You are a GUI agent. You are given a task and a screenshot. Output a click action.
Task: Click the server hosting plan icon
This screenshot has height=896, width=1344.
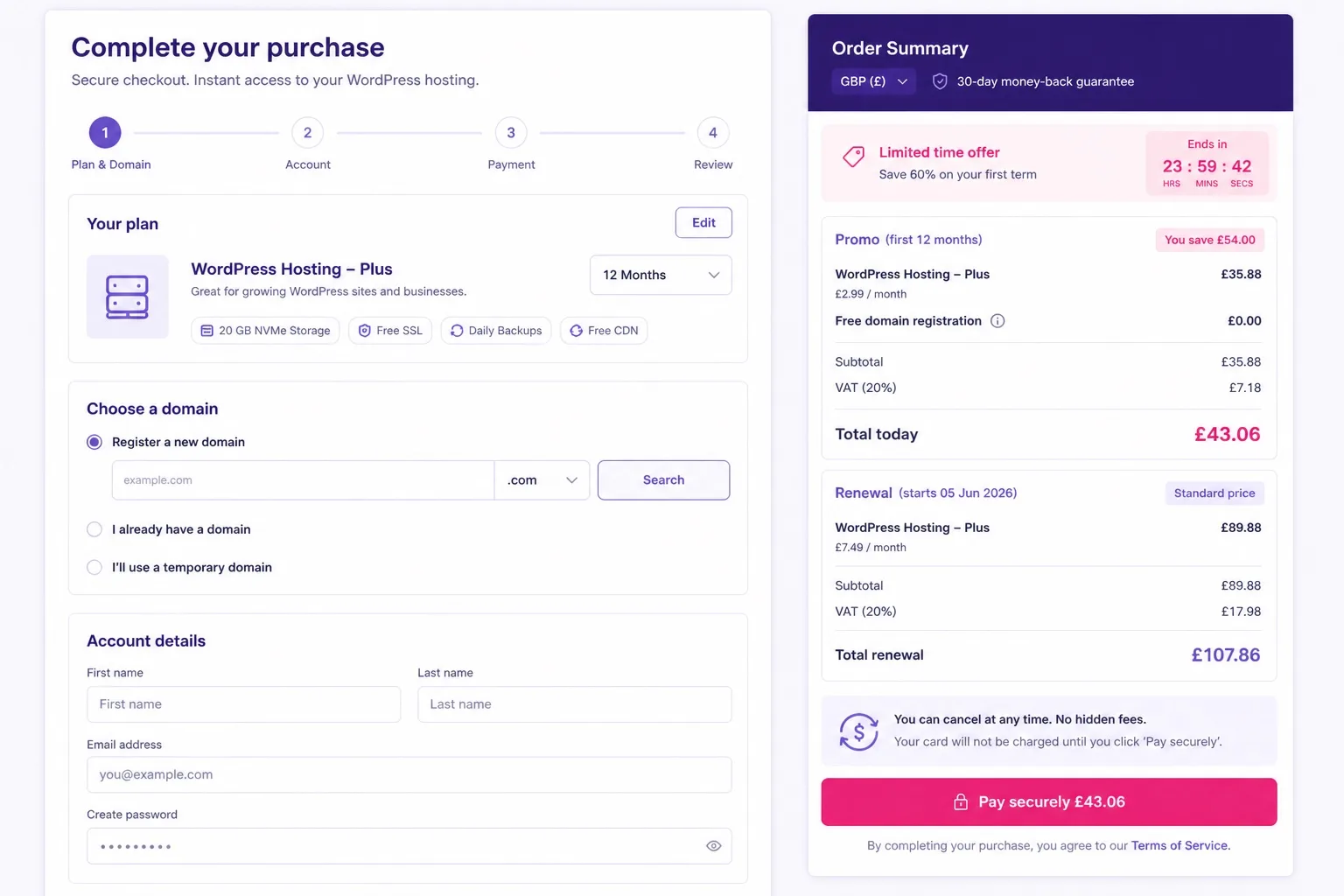[x=127, y=297]
